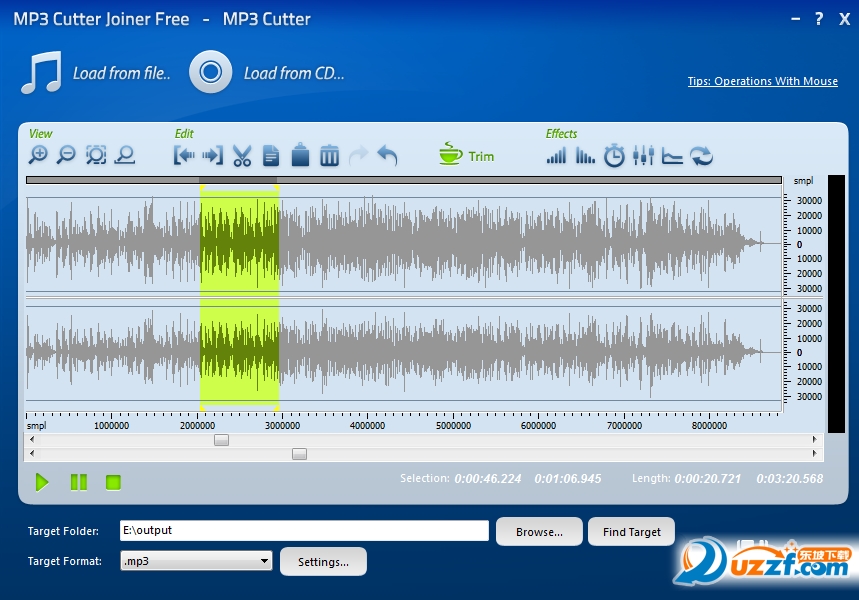Viewport: 859px width, 600px height.
Task: Click the selection end time 0:01:06.945
Action: tap(568, 479)
